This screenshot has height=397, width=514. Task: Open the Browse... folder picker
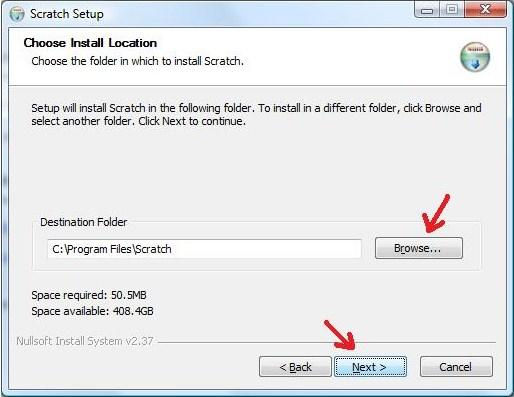[419, 248]
